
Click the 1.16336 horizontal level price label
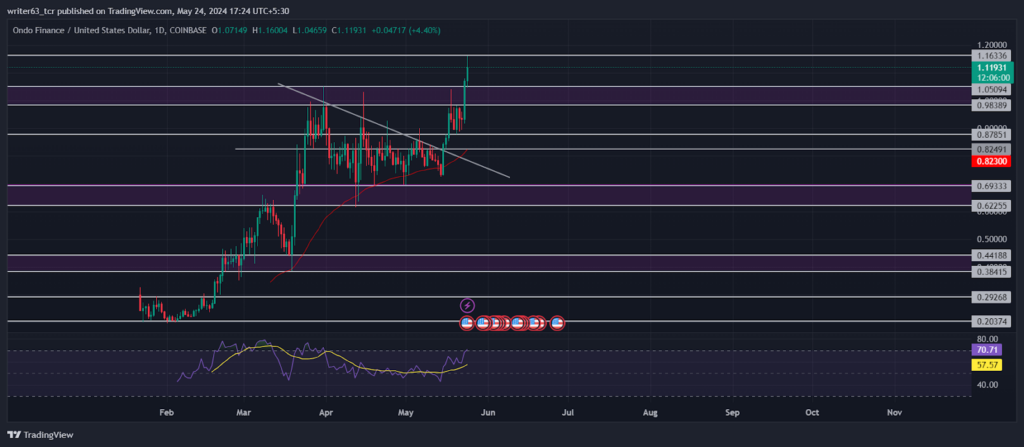(993, 56)
